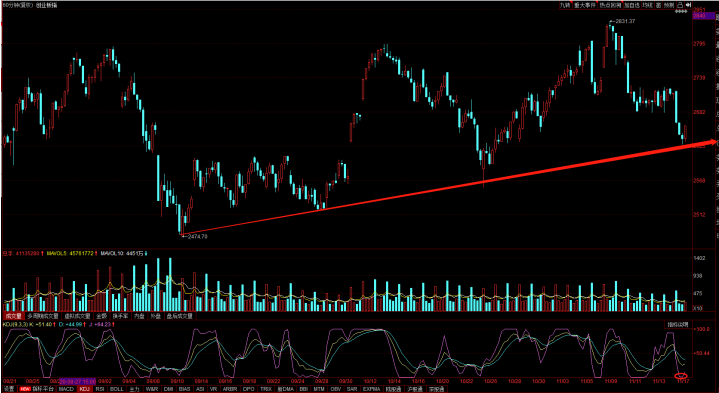Switch to the DMI indicator
Viewport: 719px width, 393px height.
[168, 389]
